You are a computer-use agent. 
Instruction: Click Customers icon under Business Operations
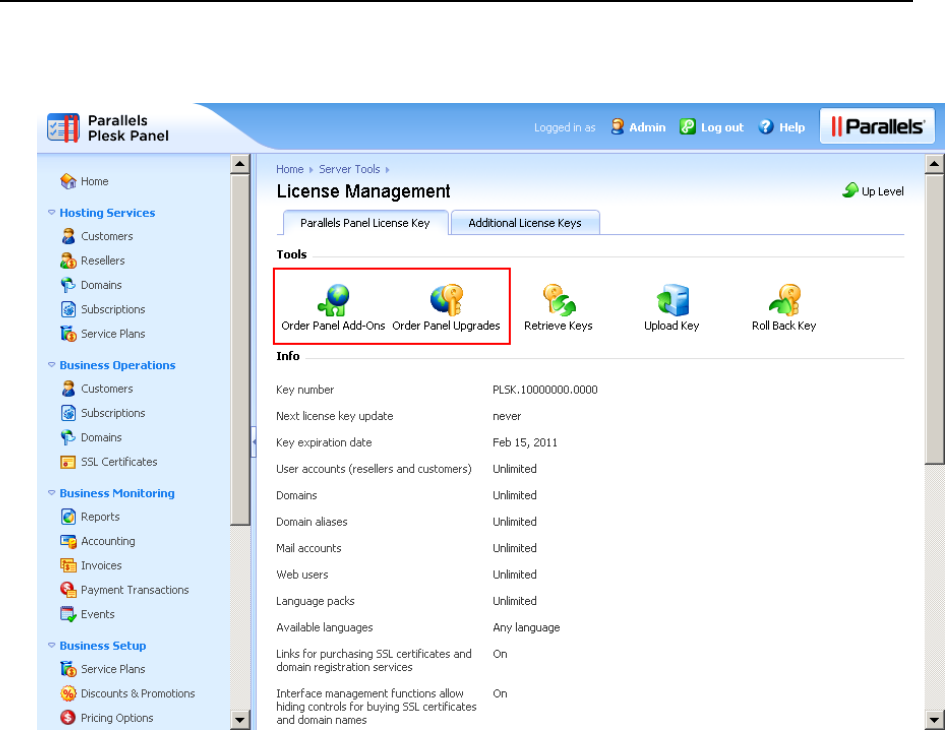click(68, 389)
